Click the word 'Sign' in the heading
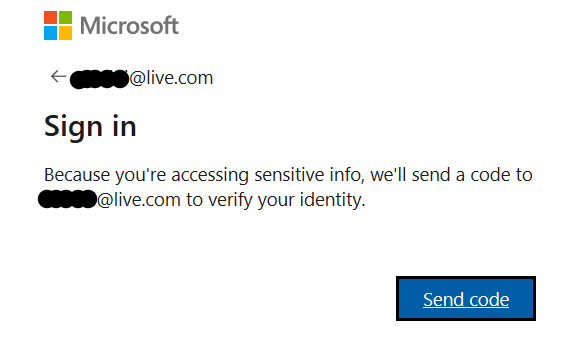This screenshot has height=360, width=561. [74, 127]
